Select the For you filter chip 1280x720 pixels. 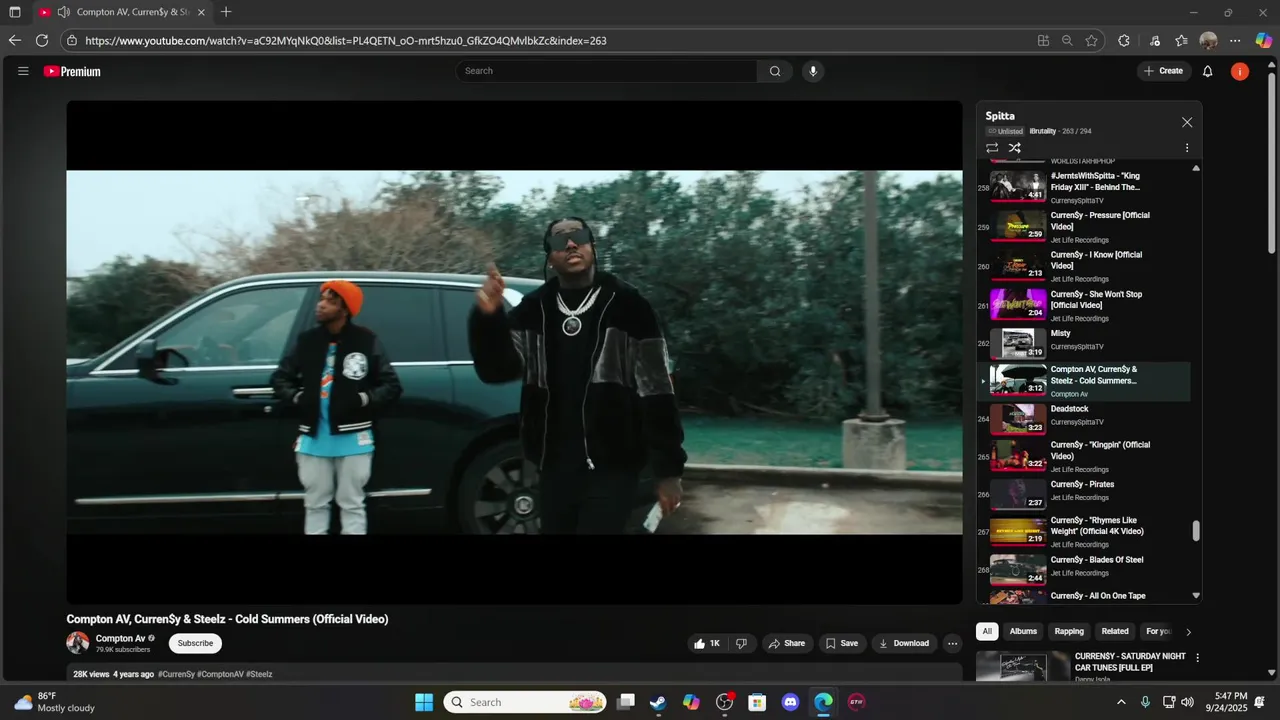point(1158,632)
